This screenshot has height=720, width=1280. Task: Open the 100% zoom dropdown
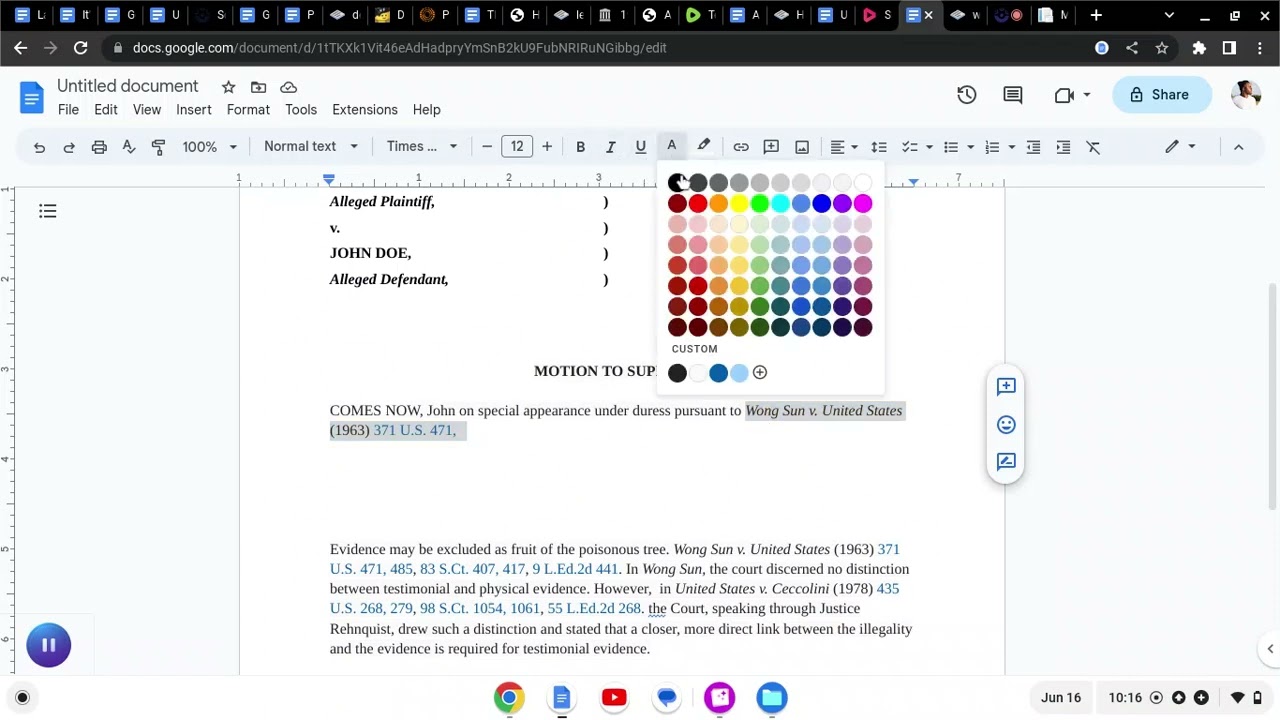point(209,147)
